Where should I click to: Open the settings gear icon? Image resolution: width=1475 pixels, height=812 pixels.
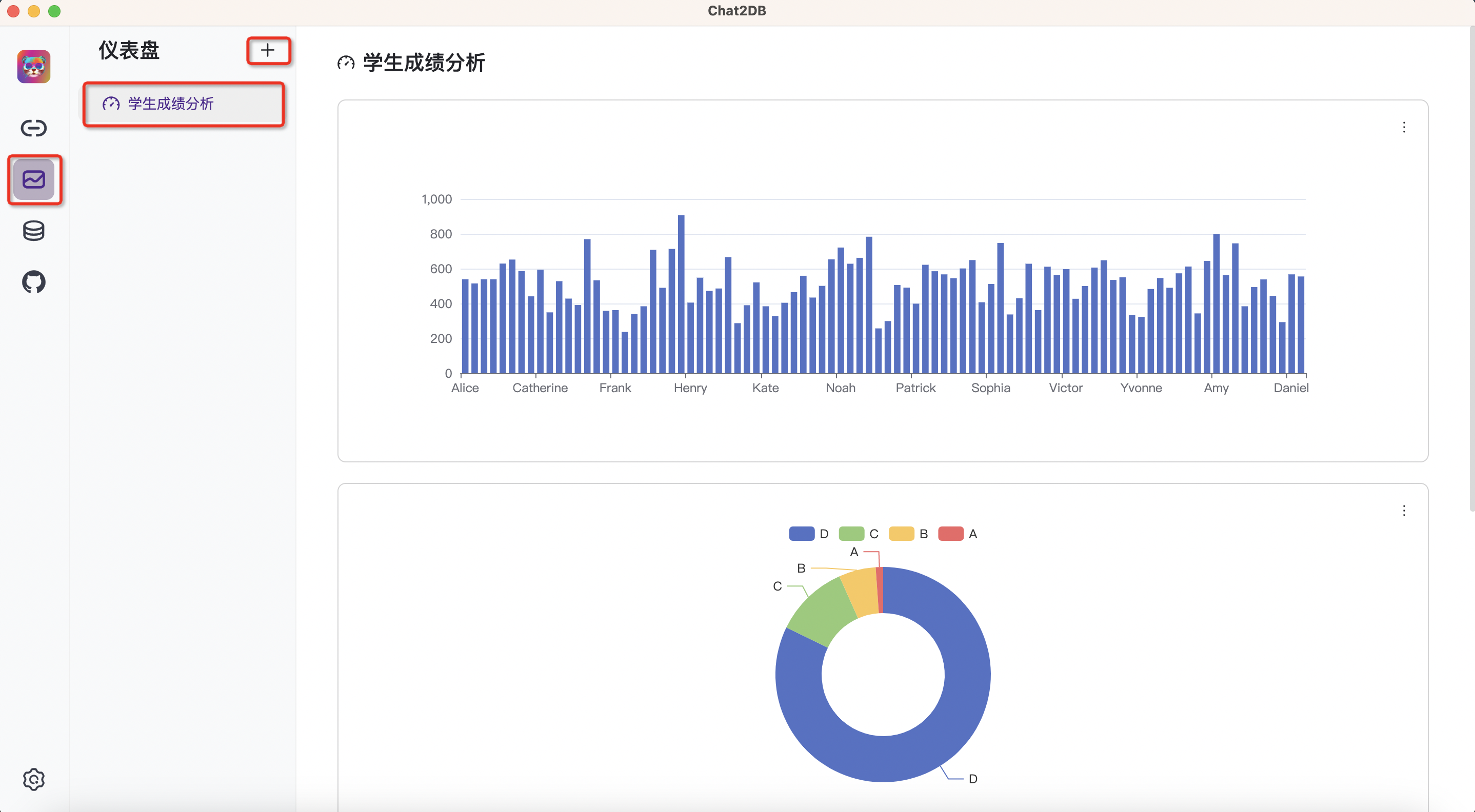tap(34, 779)
